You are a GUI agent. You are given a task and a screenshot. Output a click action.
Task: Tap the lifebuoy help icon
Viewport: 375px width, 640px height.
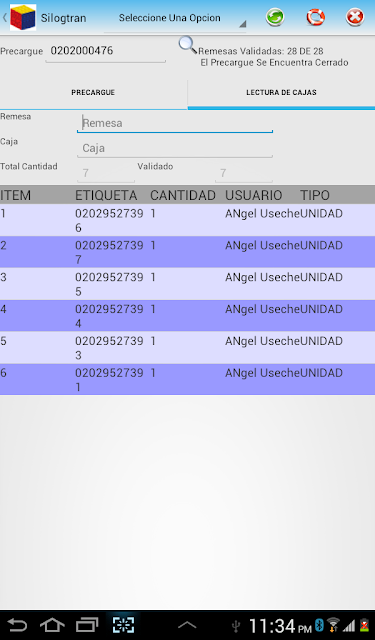315,18
